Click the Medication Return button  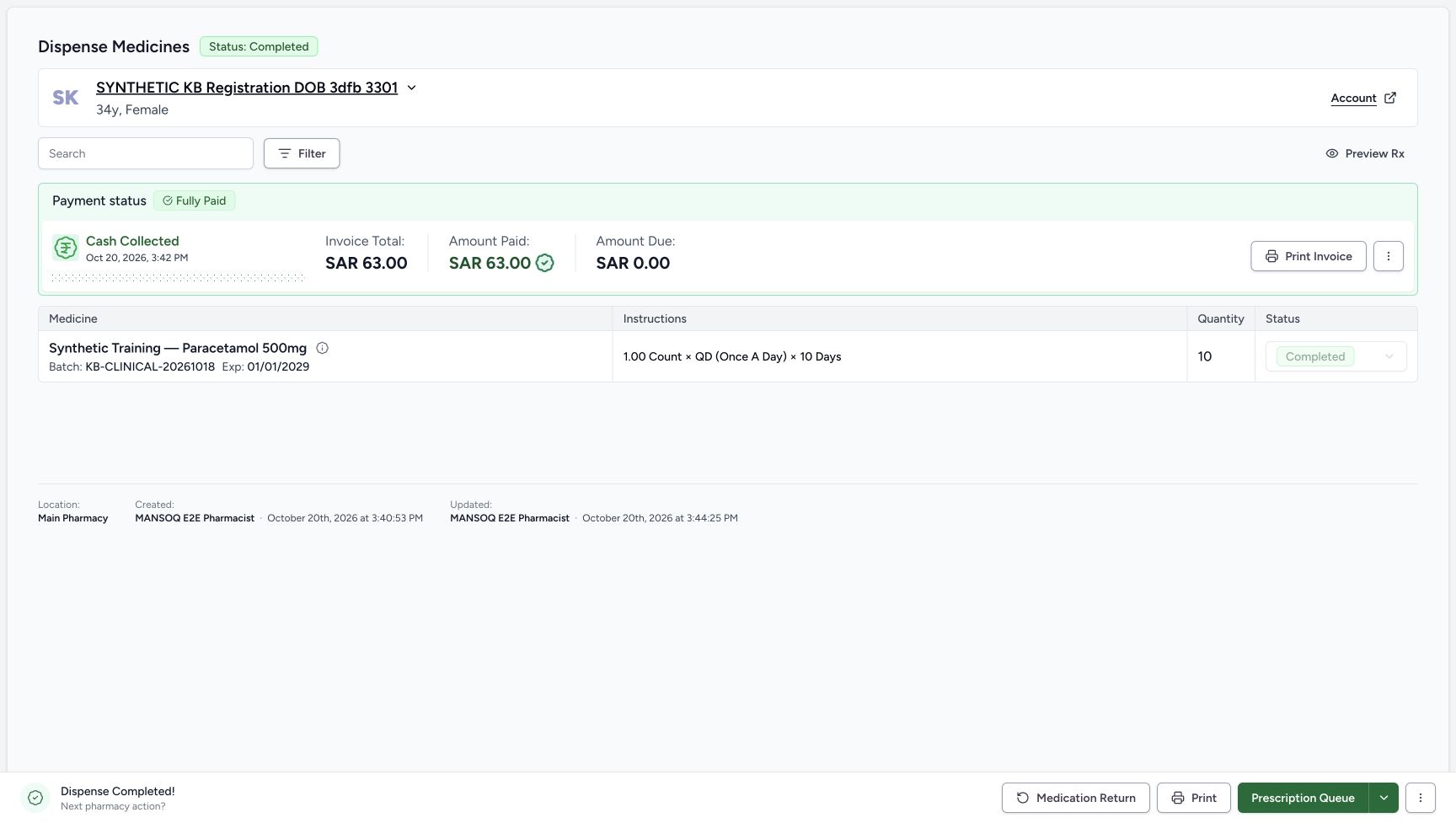tap(1076, 798)
